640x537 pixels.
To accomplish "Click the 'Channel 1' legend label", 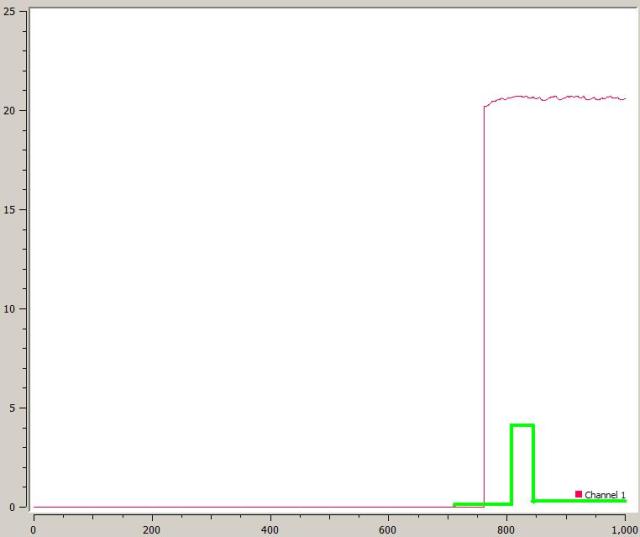I will tap(604, 495).
